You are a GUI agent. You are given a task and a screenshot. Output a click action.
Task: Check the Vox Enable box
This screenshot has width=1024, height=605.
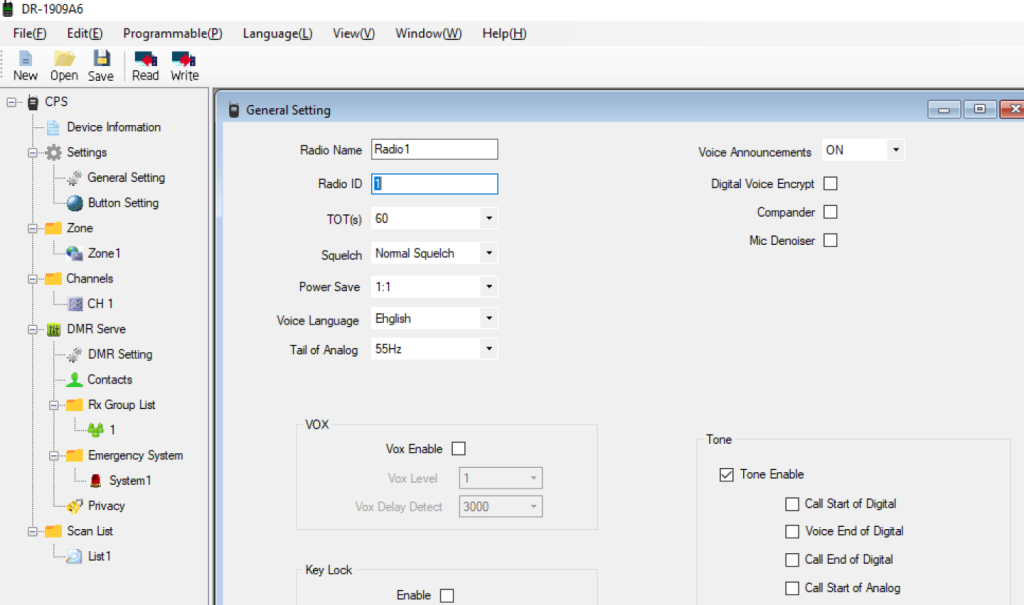[459, 449]
